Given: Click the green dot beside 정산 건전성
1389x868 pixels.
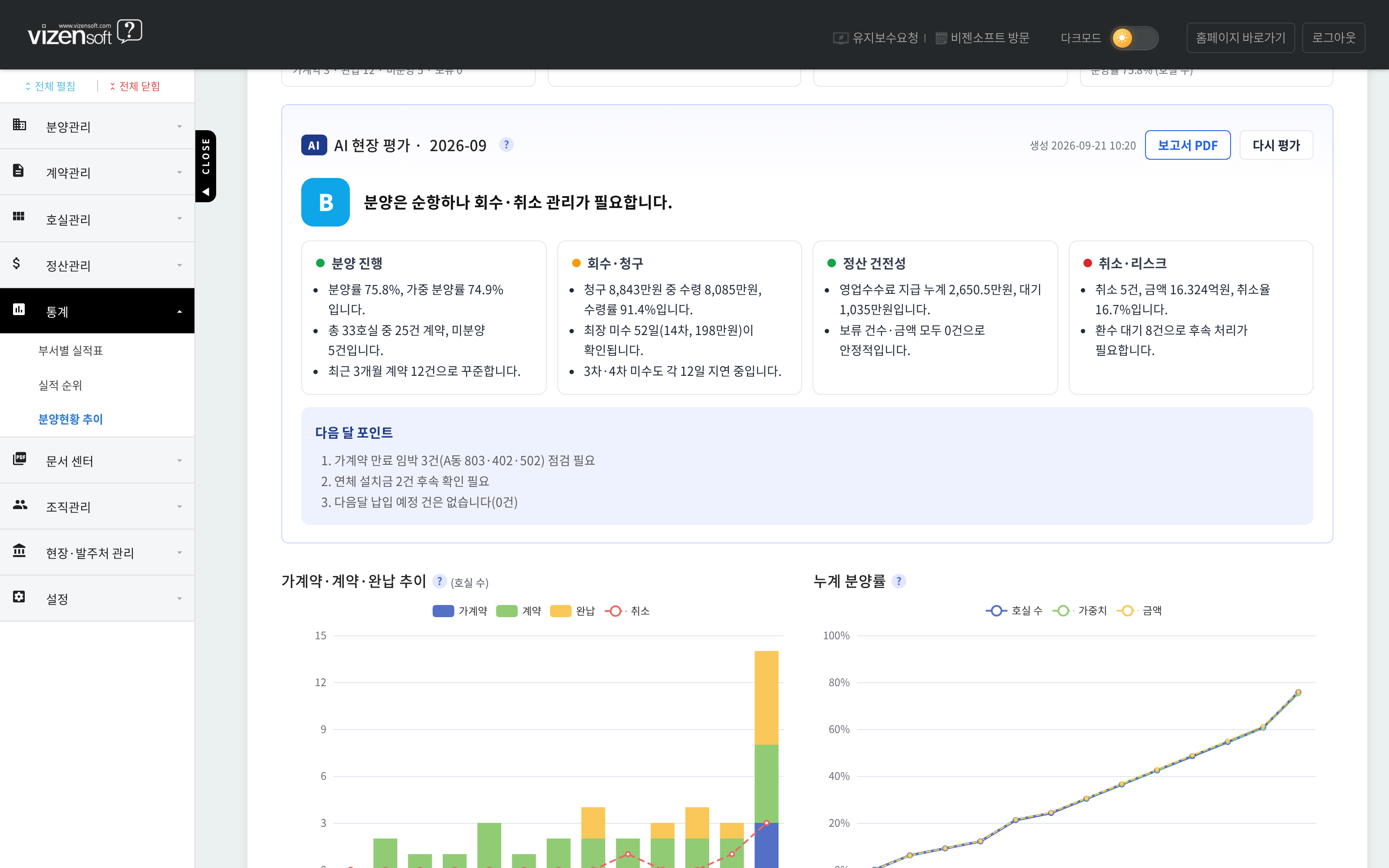Looking at the screenshot, I should click(831, 263).
